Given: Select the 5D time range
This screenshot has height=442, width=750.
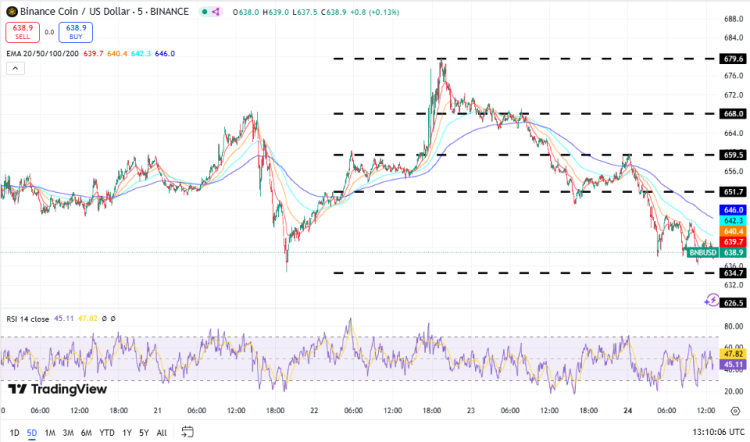Looking at the screenshot, I should click(x=32, y=432).
